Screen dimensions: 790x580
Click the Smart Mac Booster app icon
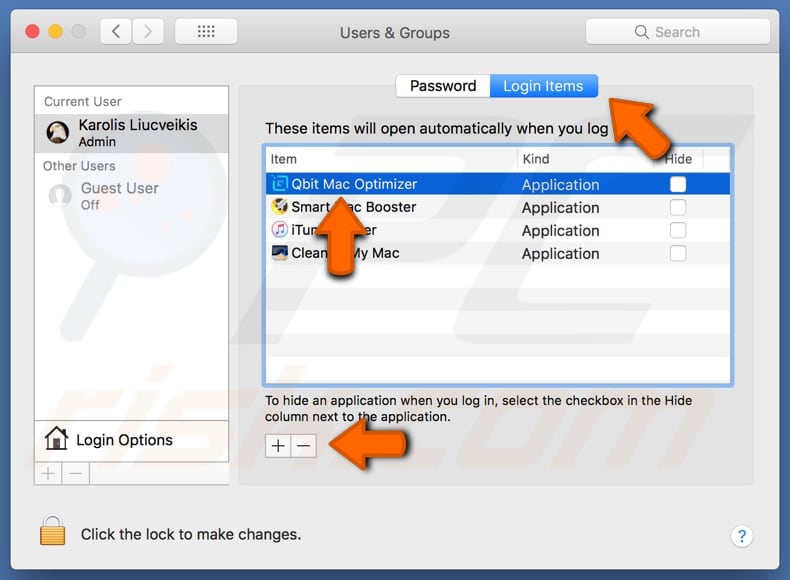click(280, 207)
